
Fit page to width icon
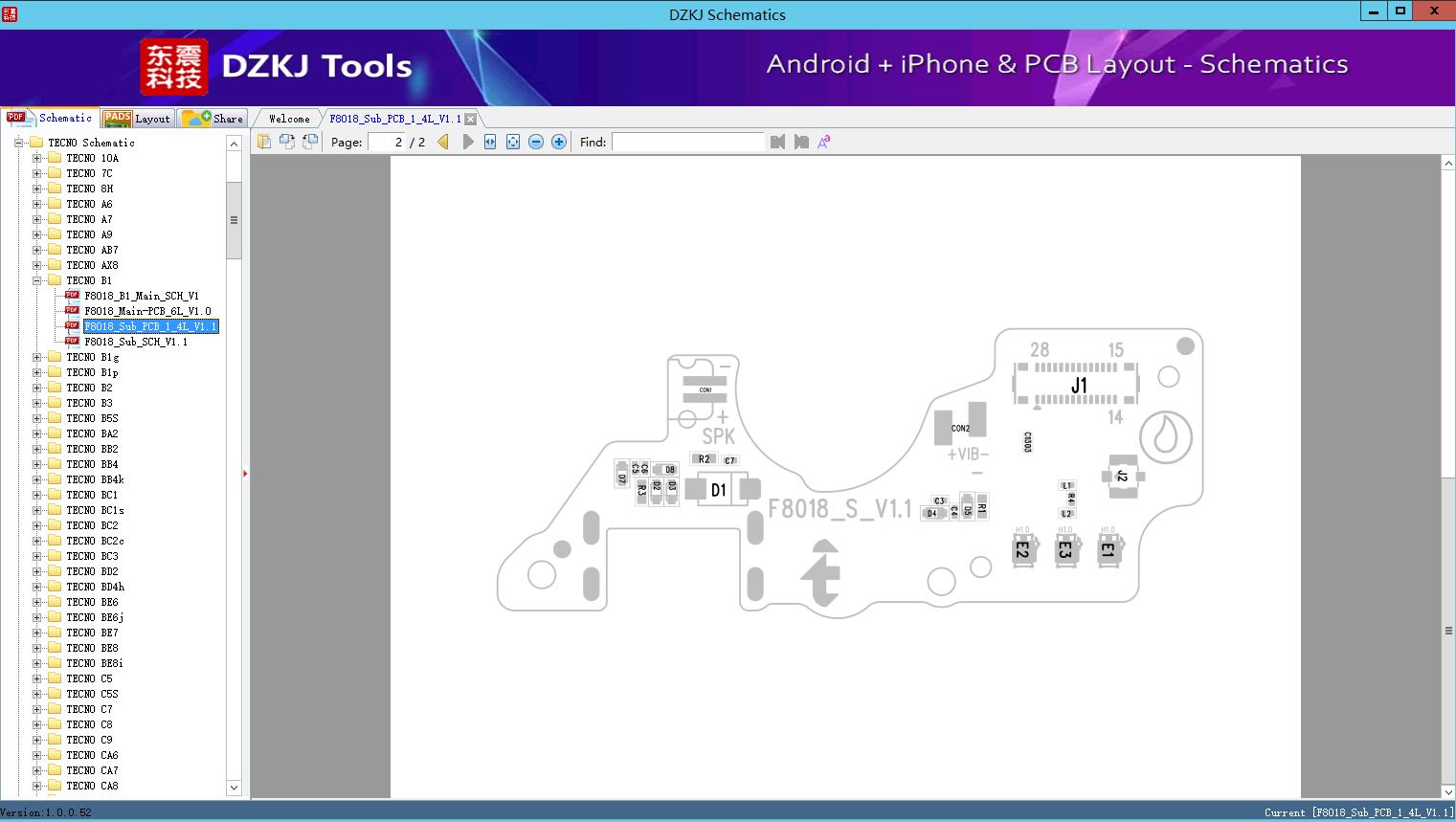tap(490, 142)
